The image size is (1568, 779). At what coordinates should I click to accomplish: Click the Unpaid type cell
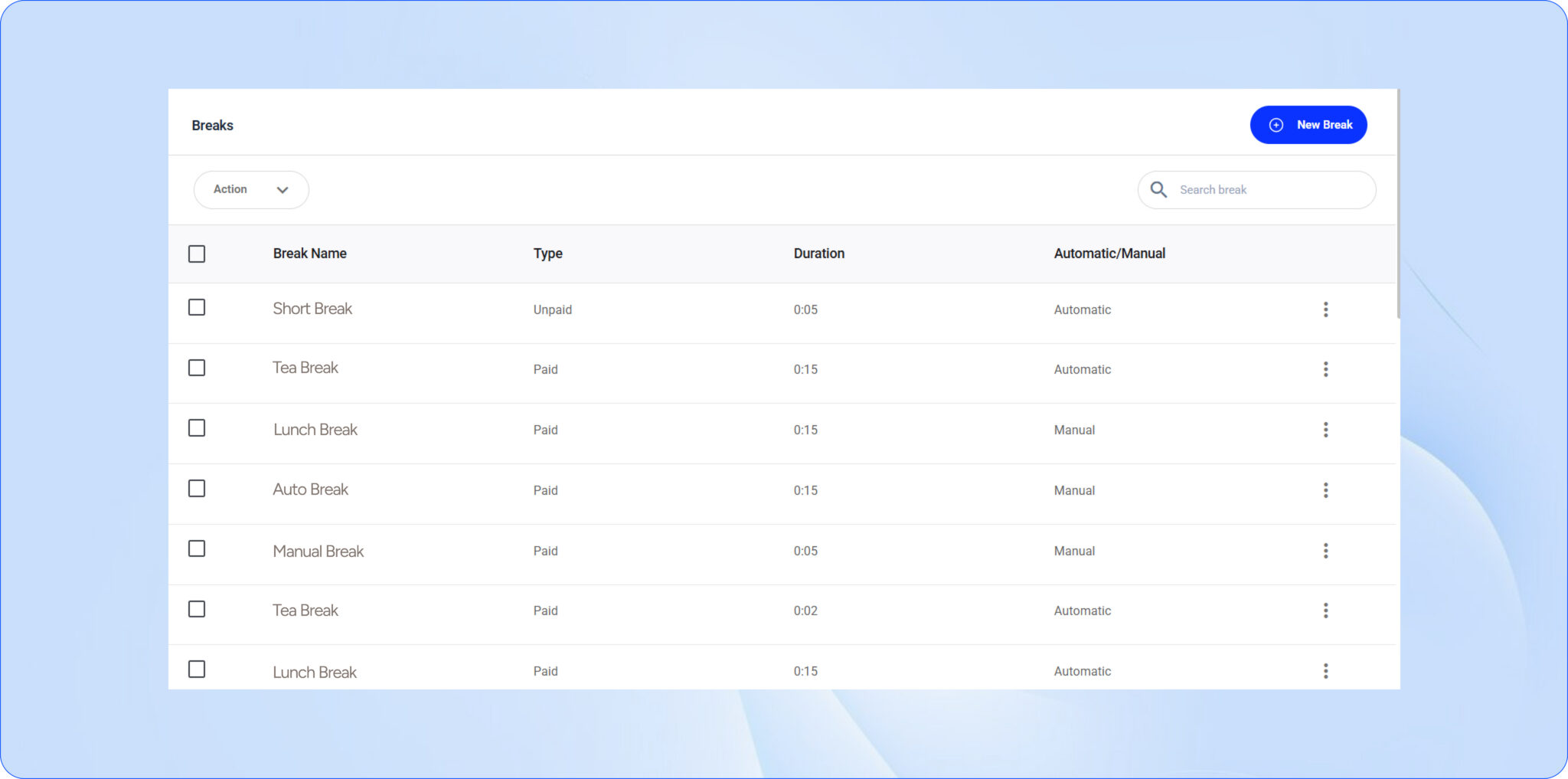click(x=552, y=309)
